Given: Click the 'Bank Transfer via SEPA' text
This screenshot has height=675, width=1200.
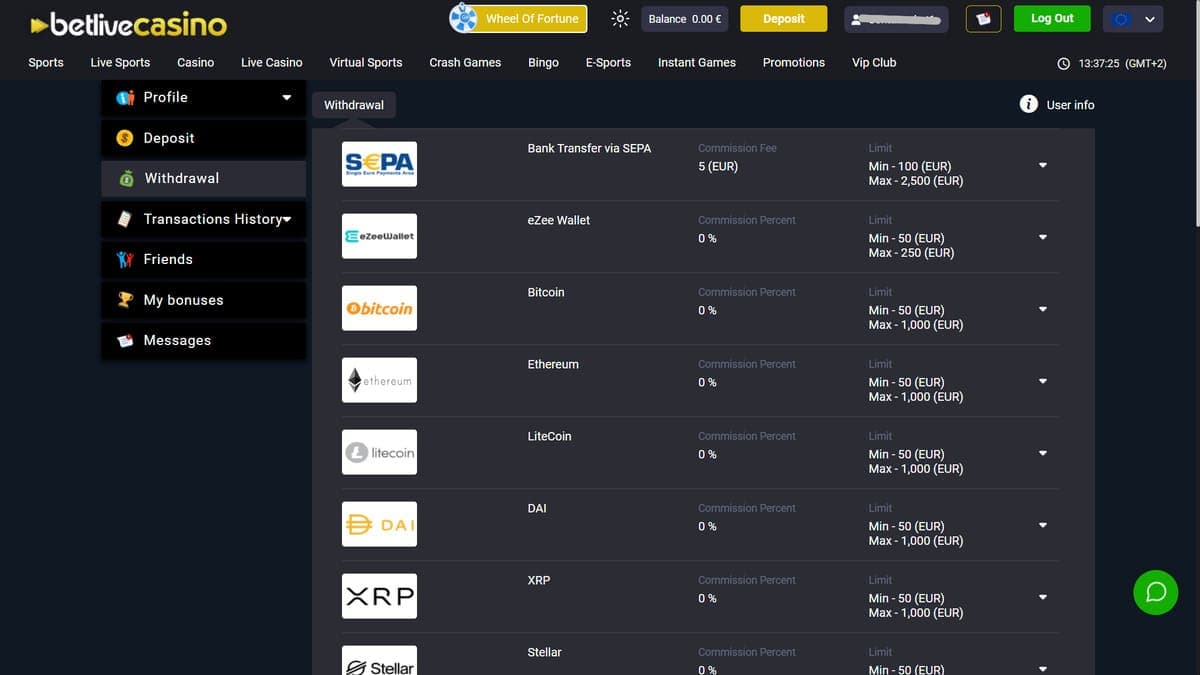Looking at the screenshot, I should point(589,148).
